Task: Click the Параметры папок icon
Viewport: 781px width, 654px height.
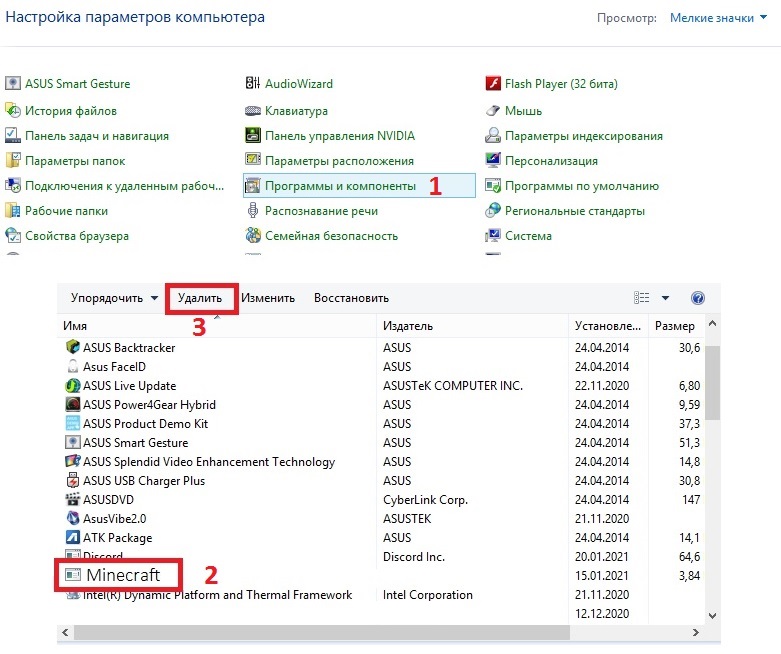Action: [x=12, y=160]
